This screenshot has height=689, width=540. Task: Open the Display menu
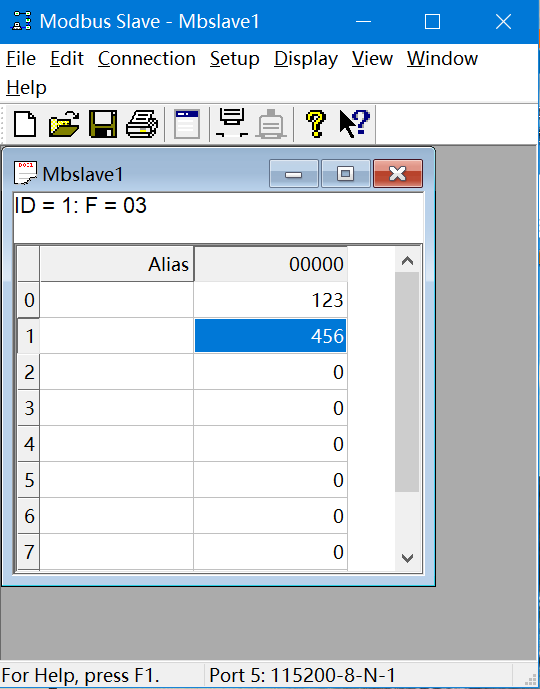[x=306, y=58]
